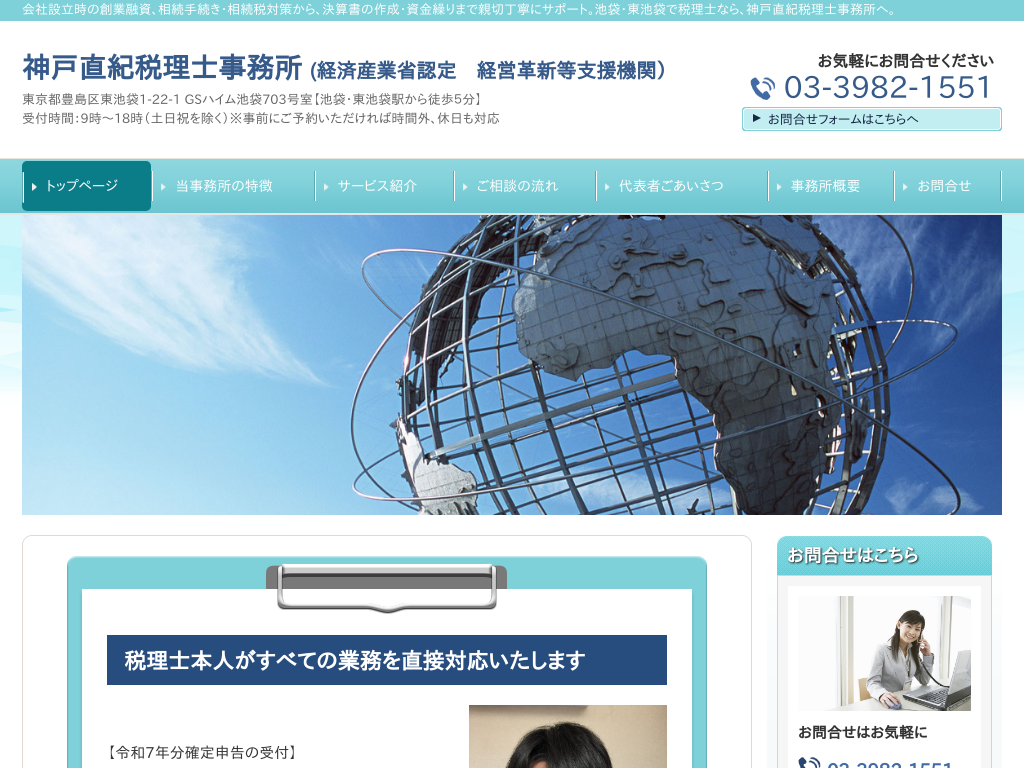Click the phone icon beside header number
This screenshot has height=768, width=1024.
tap(762, 89)
